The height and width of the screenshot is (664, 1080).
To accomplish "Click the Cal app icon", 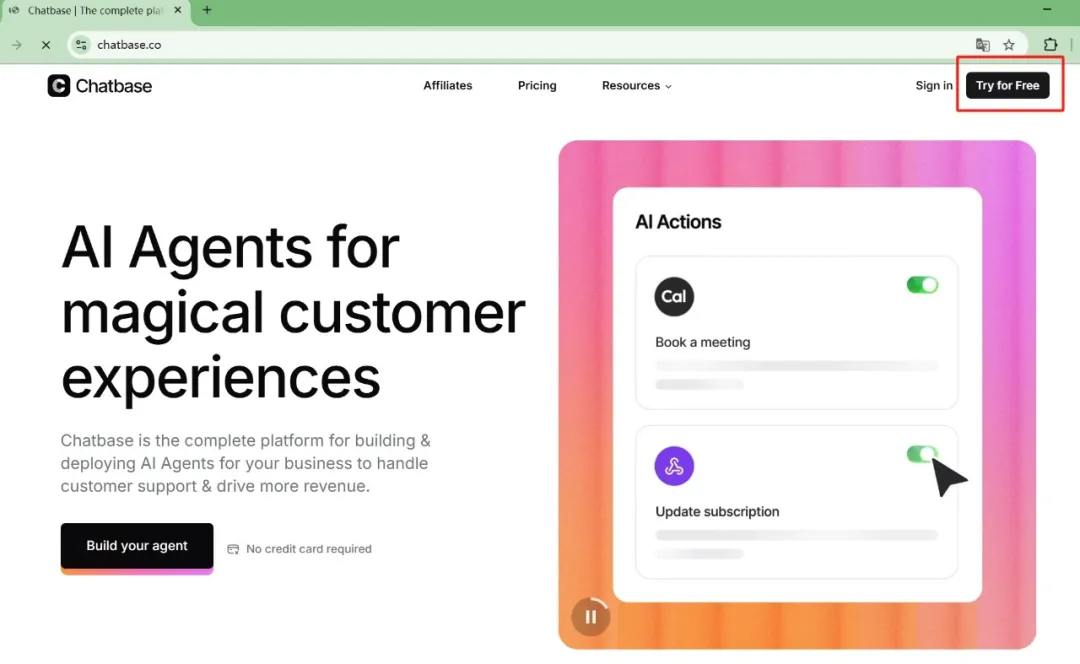I will pyautogui.click(x=674, y=297).
